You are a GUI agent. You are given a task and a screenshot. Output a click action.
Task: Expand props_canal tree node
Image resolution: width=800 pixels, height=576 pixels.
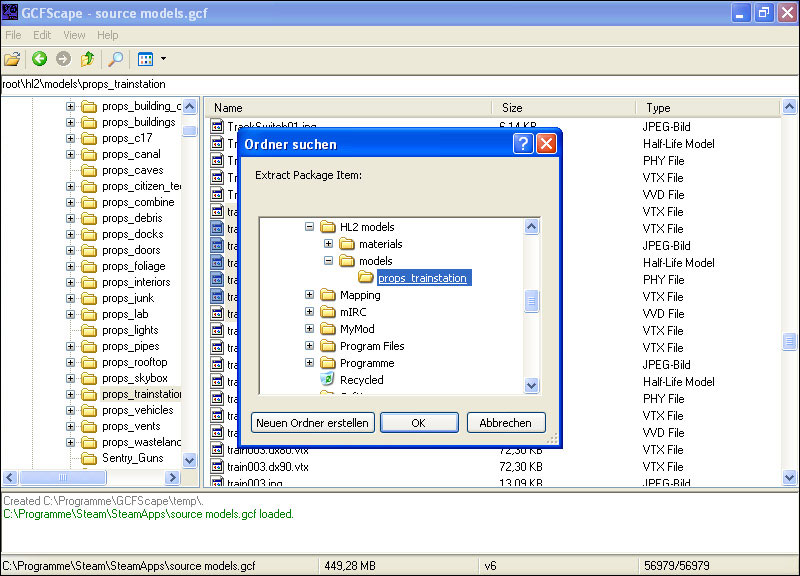[x=70, y=155]
